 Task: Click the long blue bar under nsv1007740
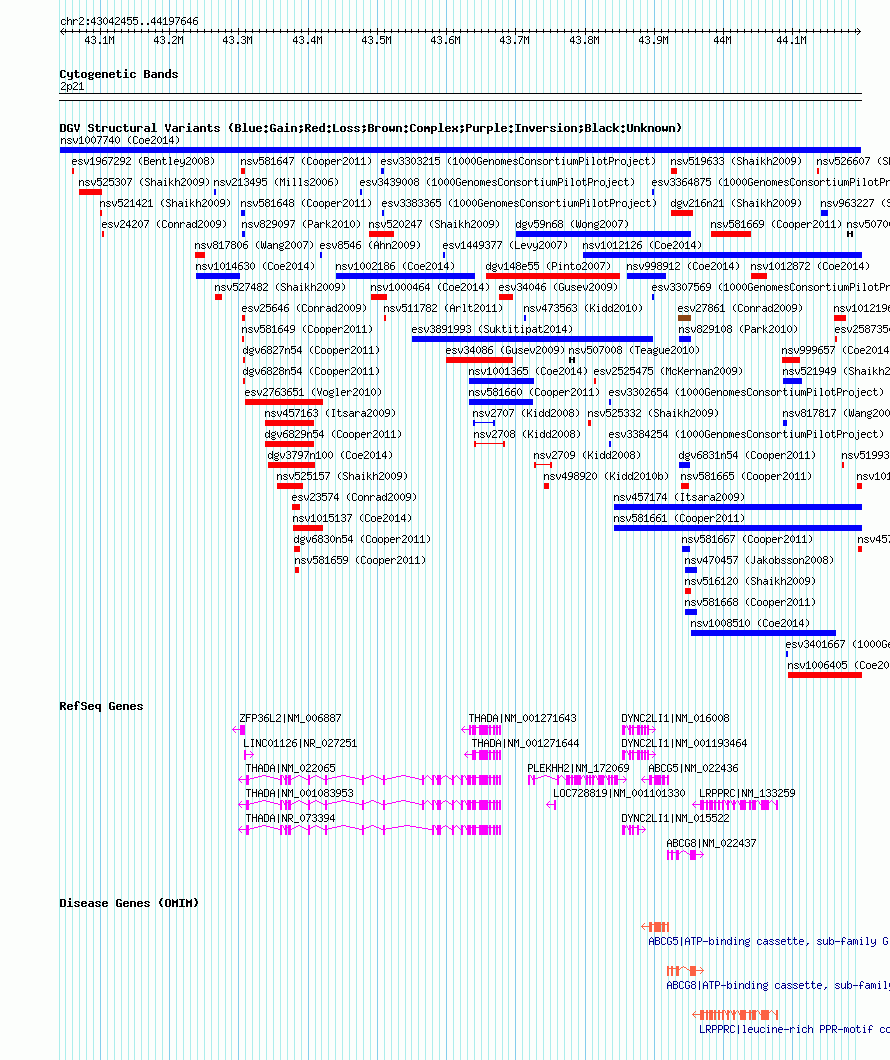tap(460, 150)
